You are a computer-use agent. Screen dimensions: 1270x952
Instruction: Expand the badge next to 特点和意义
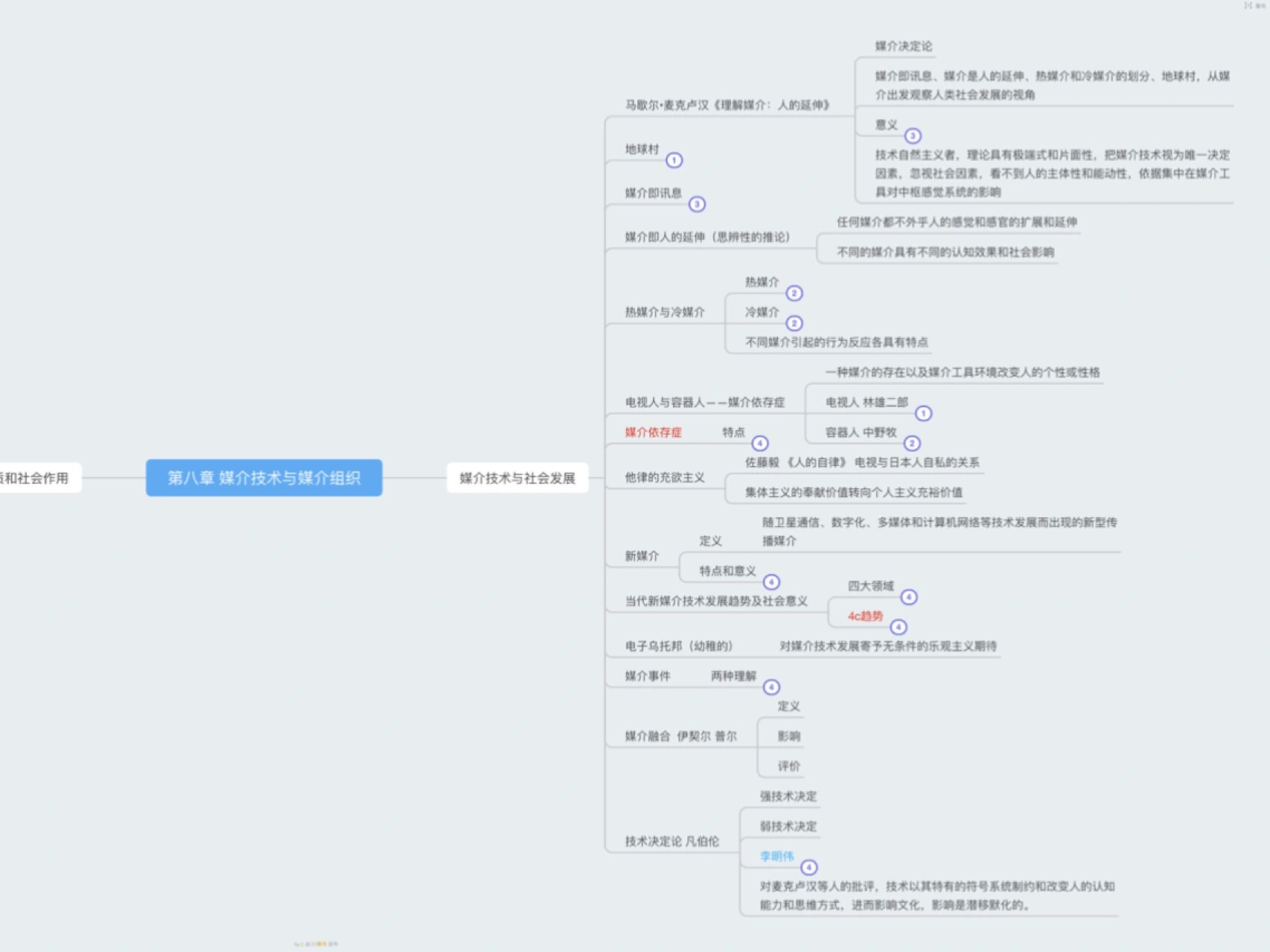[x=771, y=582]
